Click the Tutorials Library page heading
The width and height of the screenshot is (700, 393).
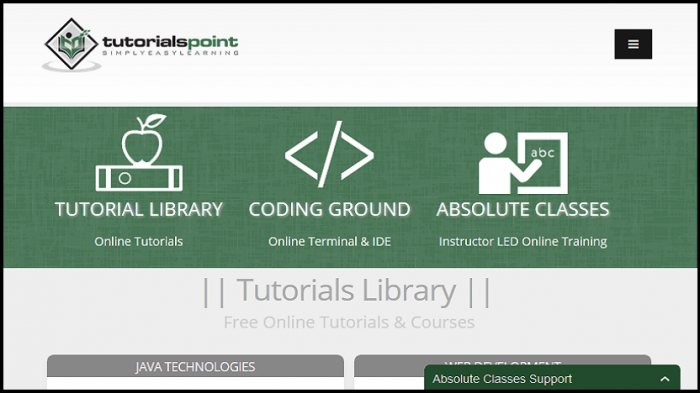[347, 291]
